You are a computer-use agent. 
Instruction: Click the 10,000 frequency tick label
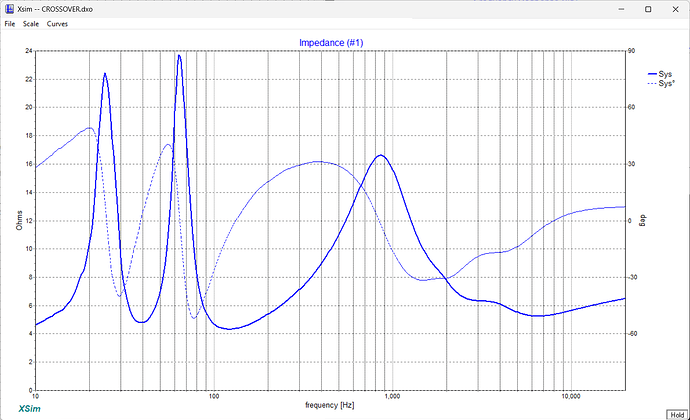click(x=571, y=396)
